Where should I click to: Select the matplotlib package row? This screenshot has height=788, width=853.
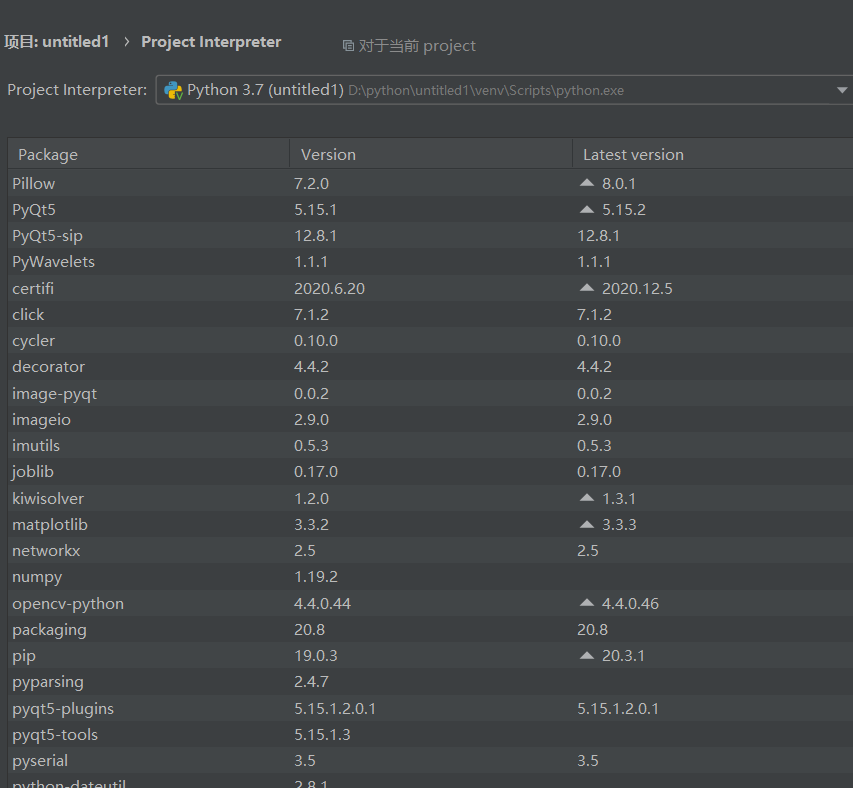point(431,524)
